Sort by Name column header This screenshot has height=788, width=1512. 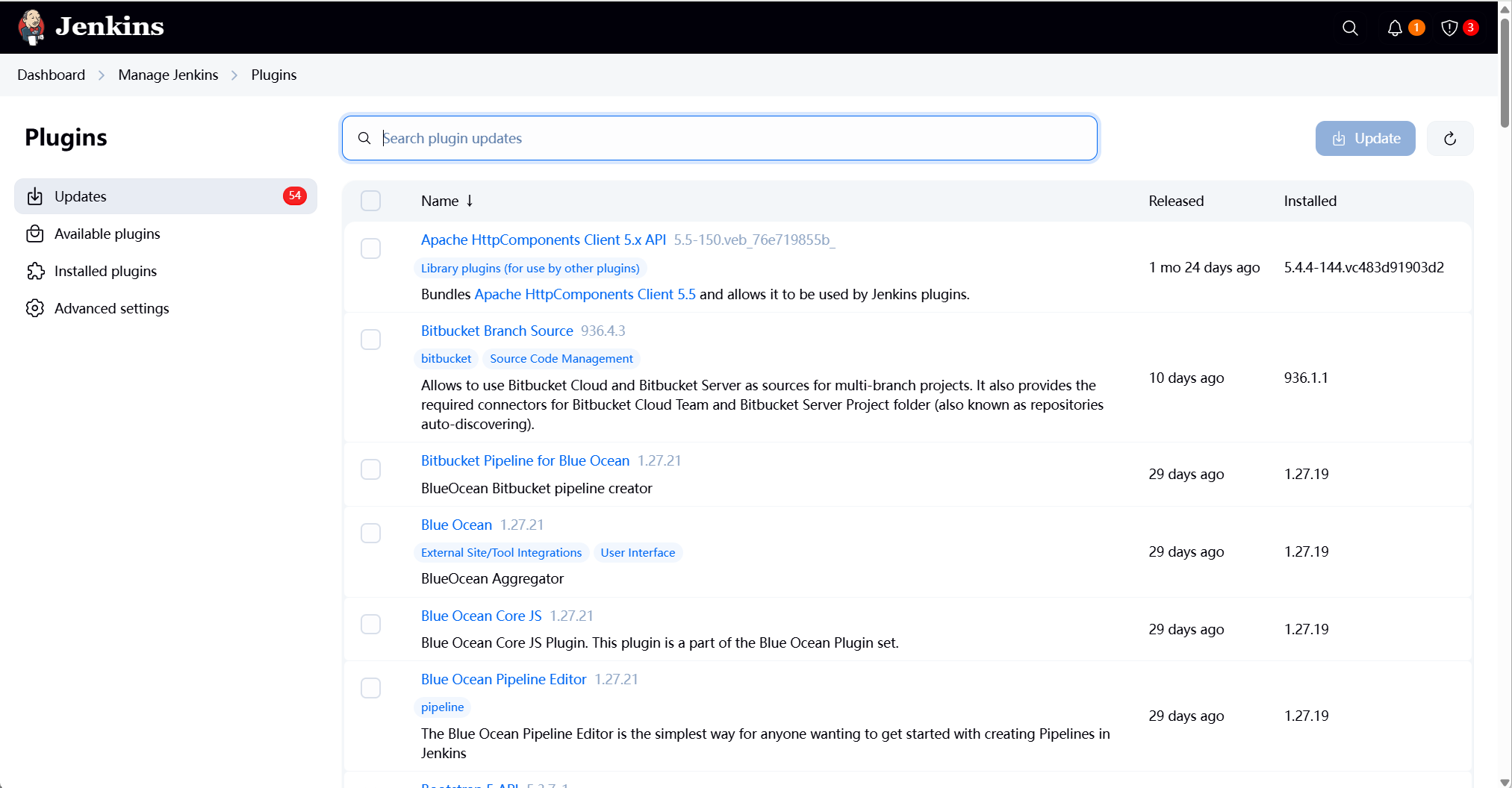447,201
